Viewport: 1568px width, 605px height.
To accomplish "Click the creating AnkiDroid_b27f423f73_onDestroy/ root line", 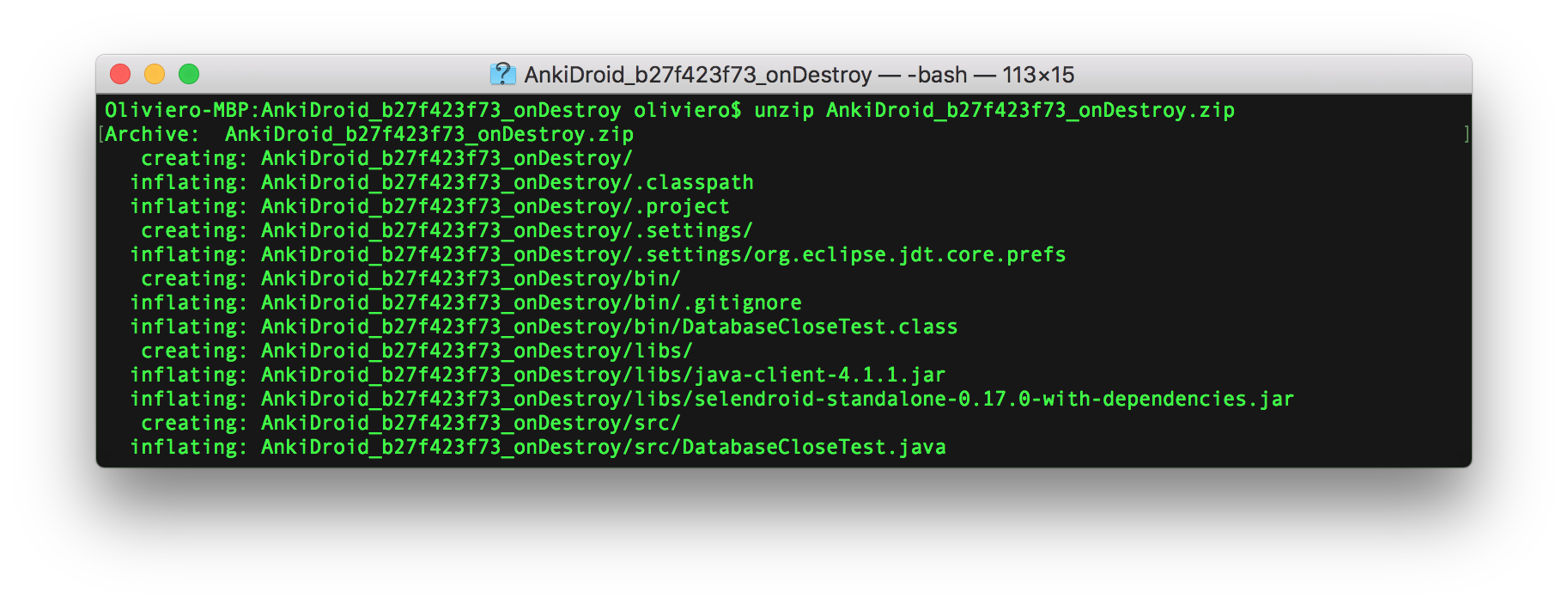I will (x=387, y=159).
